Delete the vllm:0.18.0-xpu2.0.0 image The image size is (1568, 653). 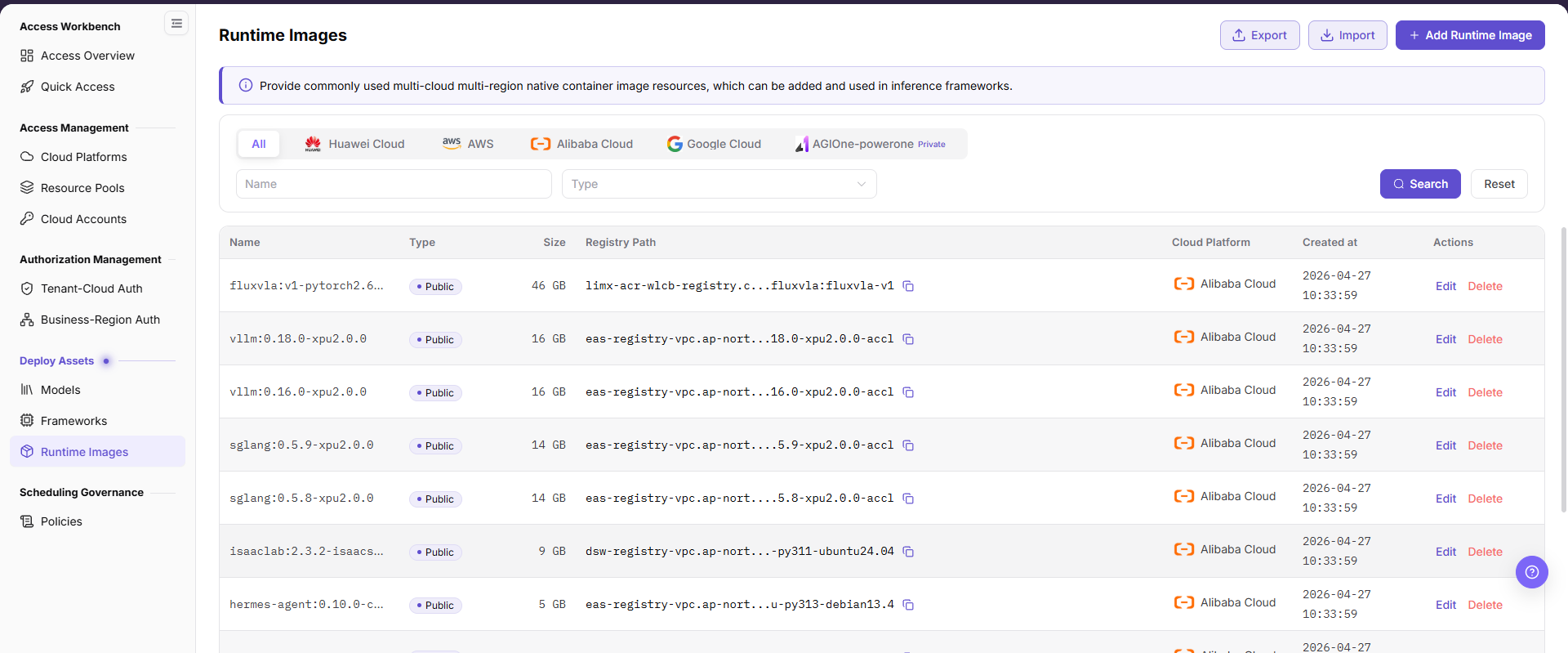(1485, 339)
